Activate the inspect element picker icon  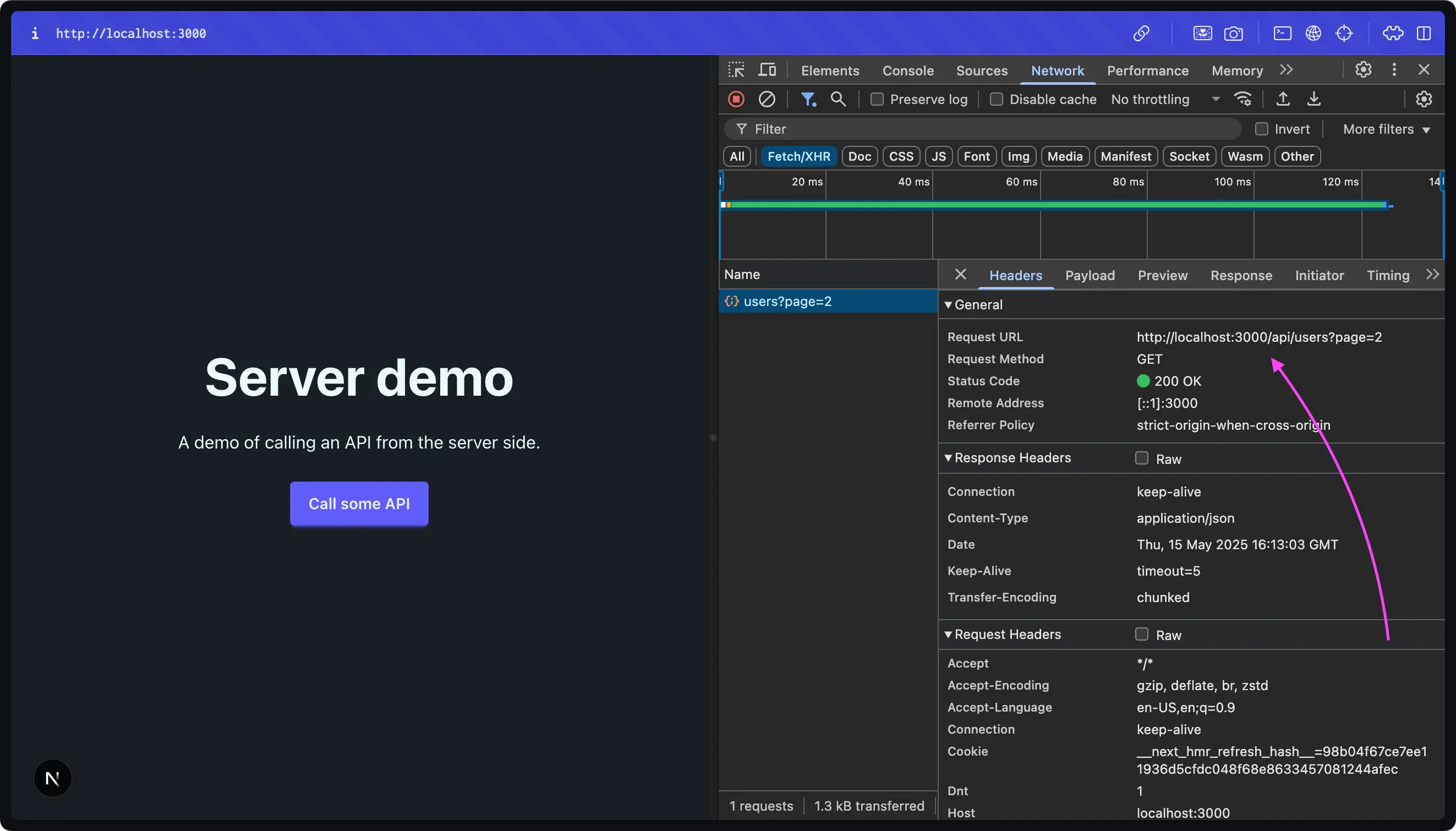coord(737,70)
